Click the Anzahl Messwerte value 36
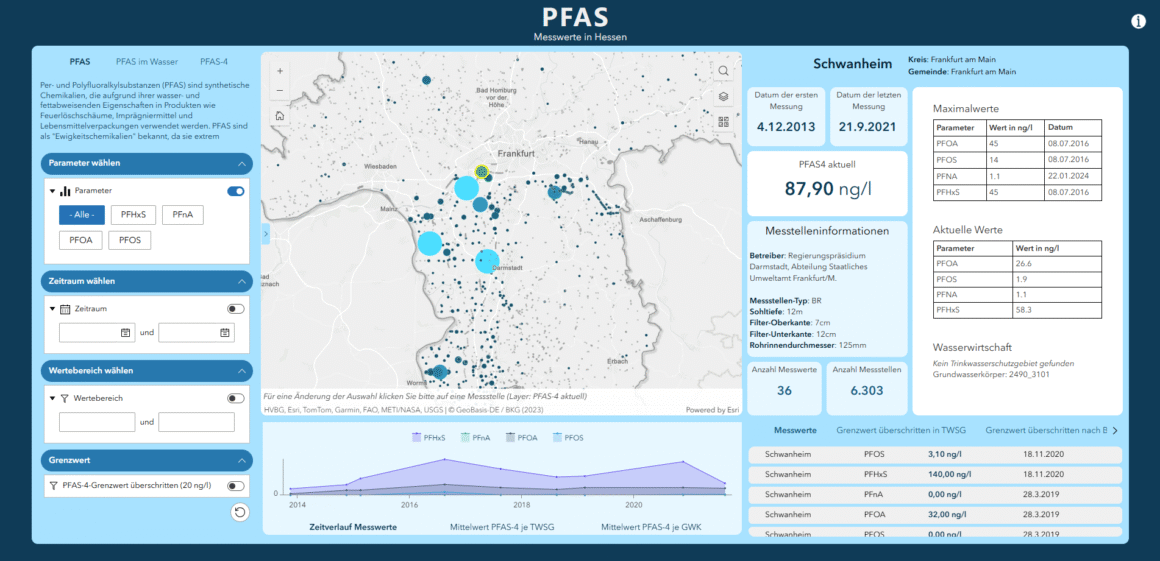This screenshot has width=1160, height=561. [x=784, y=390]
